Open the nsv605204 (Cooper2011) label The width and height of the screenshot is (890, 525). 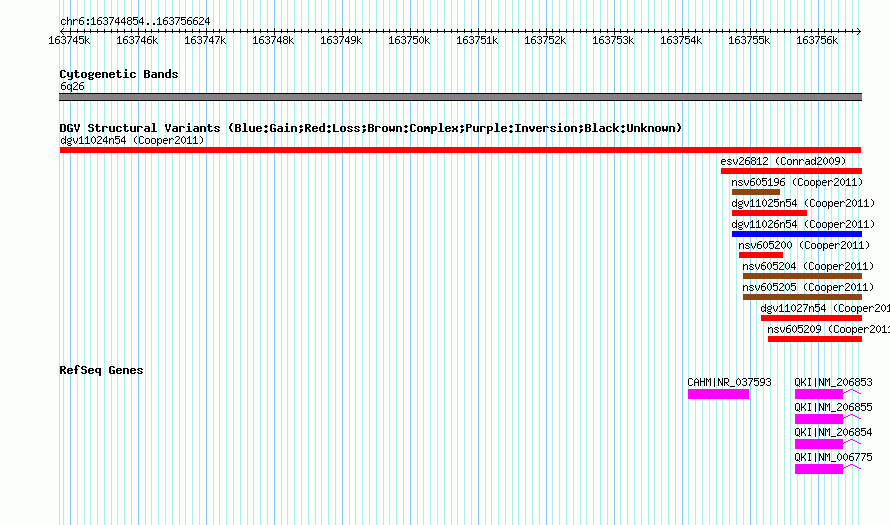[808, 266]
